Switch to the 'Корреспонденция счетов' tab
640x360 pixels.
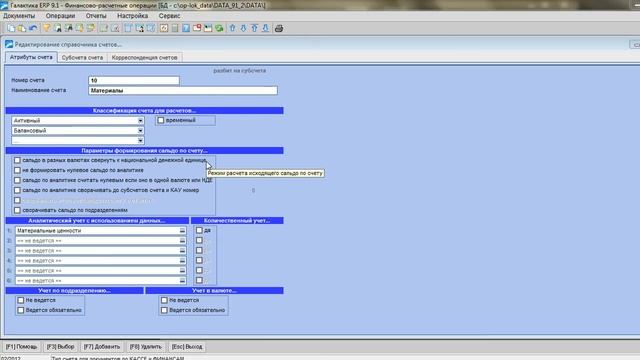click(144, 58)
